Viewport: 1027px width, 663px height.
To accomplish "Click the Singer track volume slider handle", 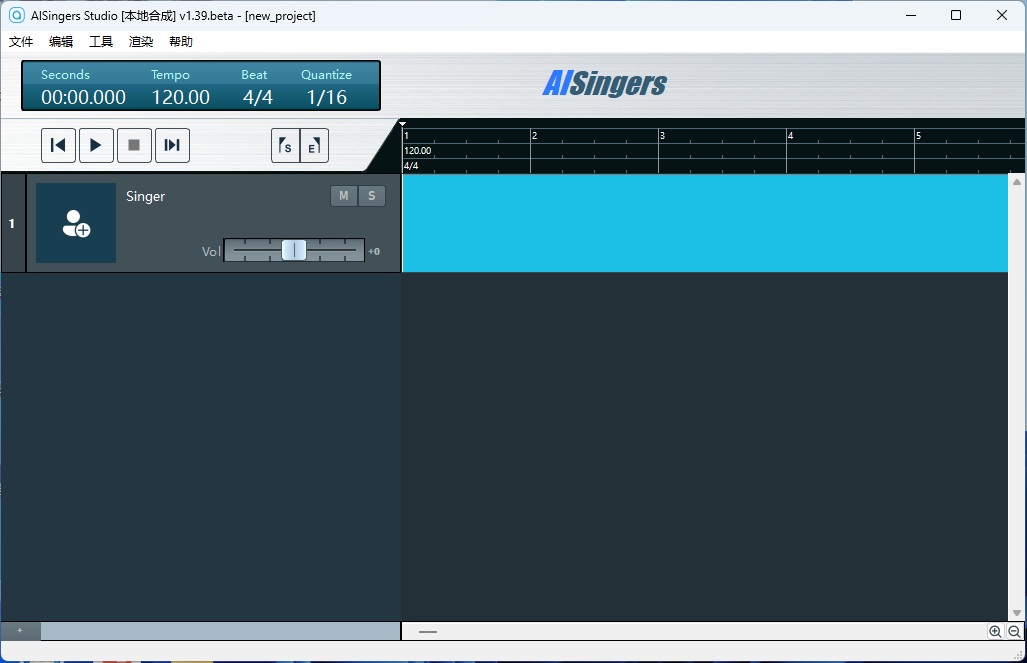I will click(294, 250).
